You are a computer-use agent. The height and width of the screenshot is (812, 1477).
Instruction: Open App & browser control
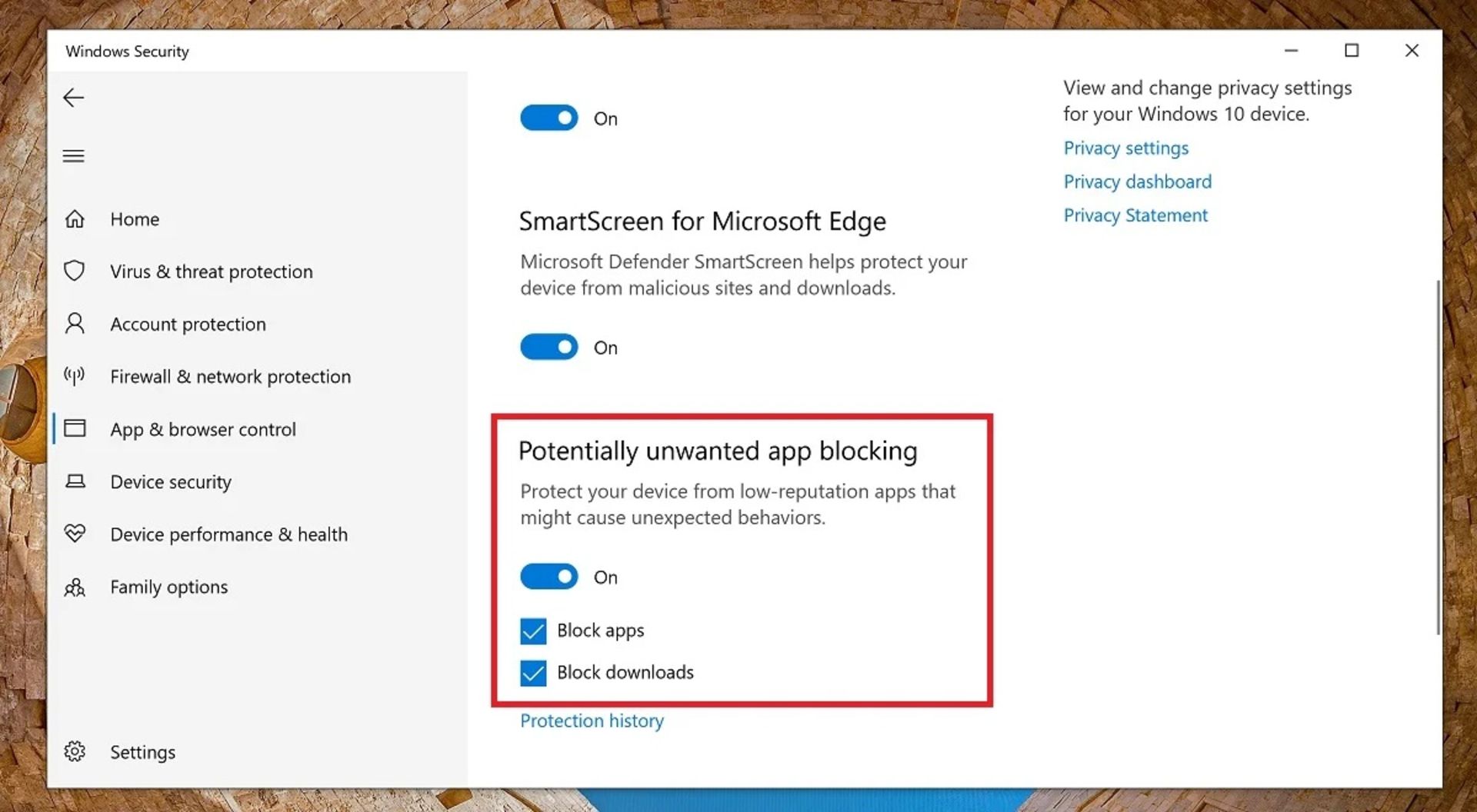(203, 429)
